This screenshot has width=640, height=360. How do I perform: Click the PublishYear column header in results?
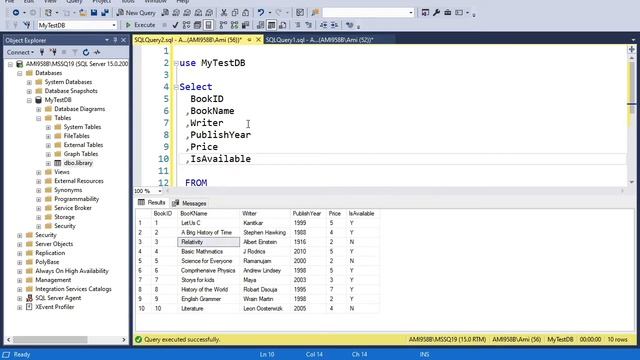(x=307, y=213)
